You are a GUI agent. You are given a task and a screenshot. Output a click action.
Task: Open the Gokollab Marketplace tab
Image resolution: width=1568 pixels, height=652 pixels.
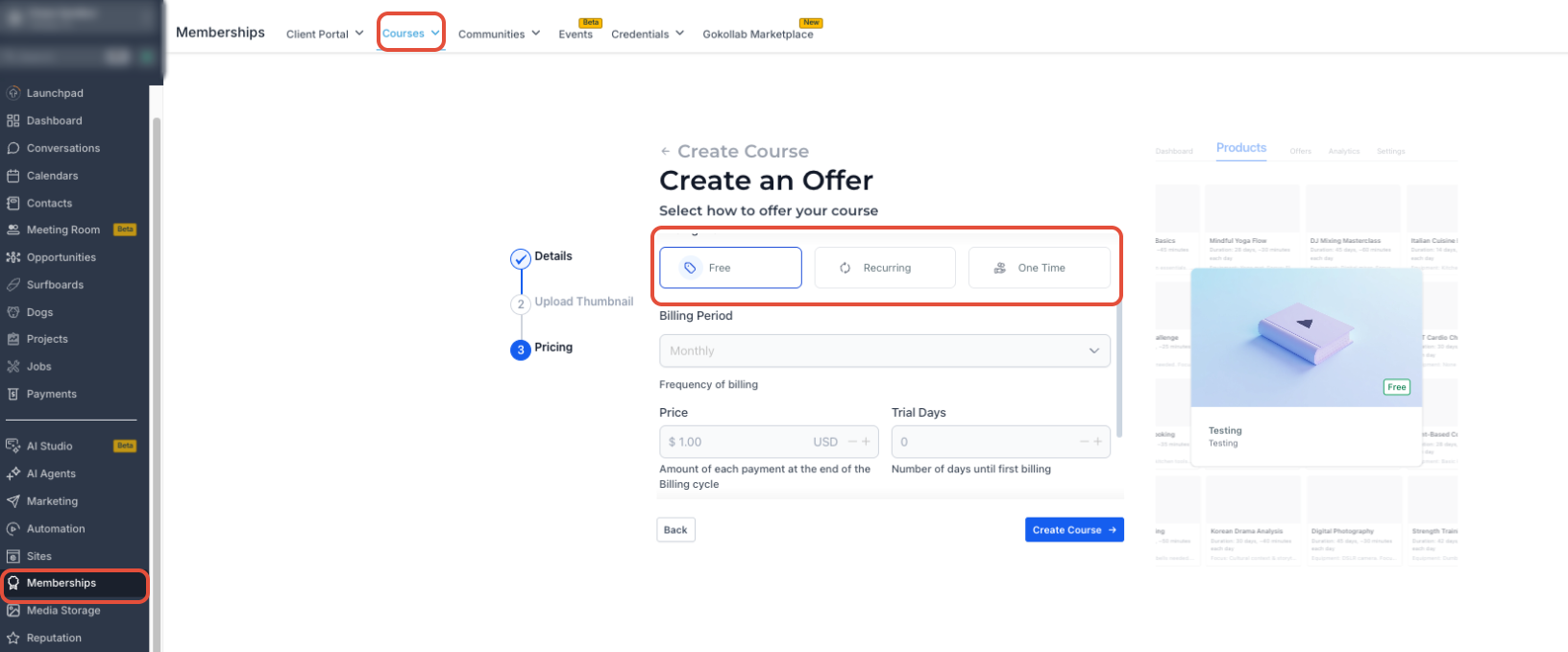click(758, 34)
